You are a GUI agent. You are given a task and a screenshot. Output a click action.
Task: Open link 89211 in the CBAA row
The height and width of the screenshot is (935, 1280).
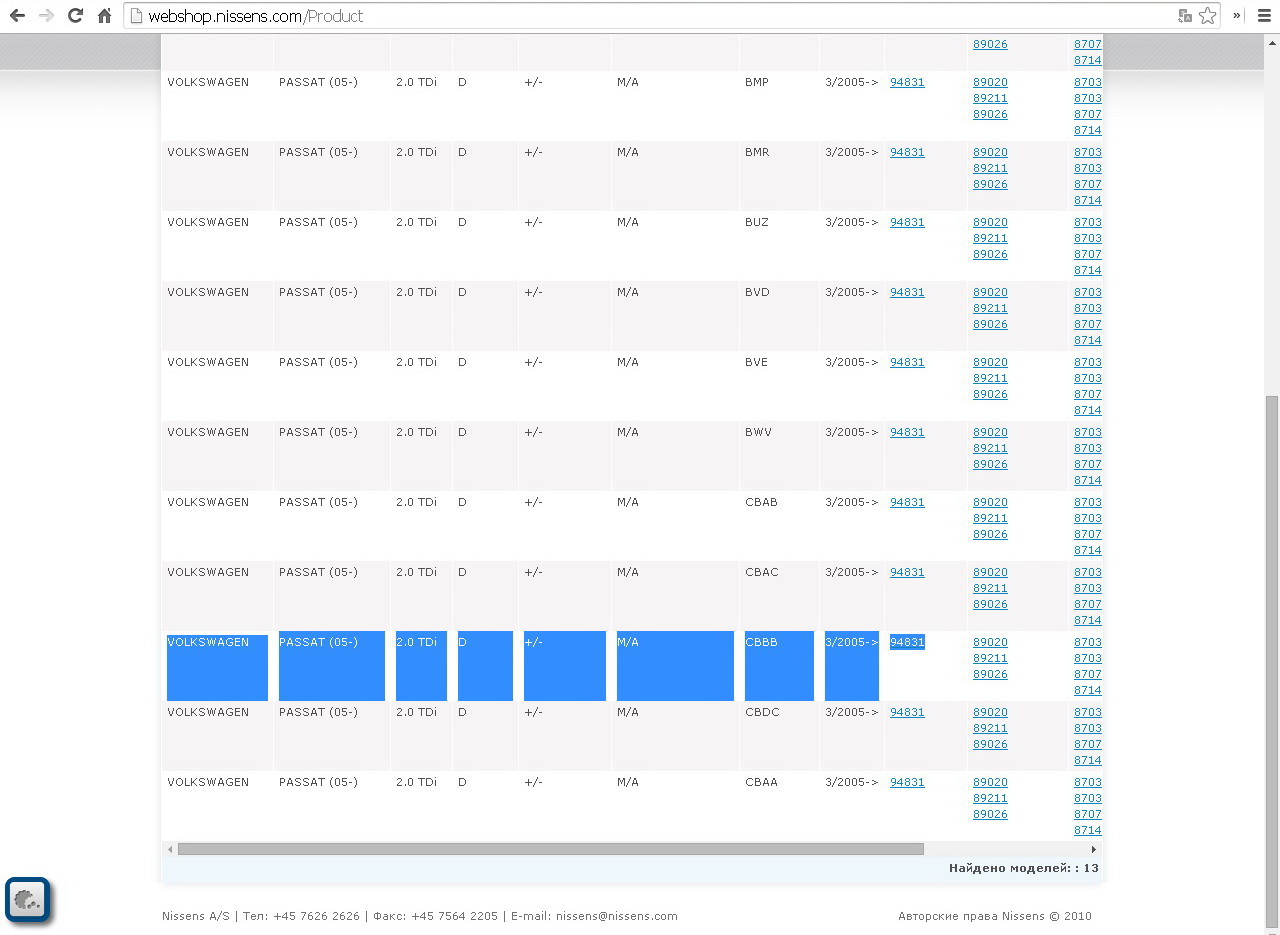coord(990,798)
